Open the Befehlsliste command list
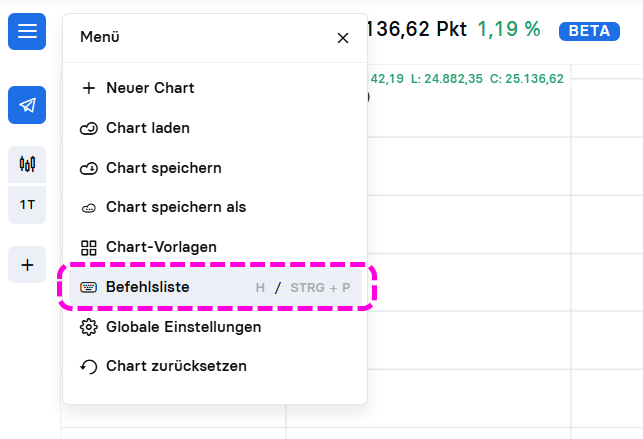 [x=147, y=287]
